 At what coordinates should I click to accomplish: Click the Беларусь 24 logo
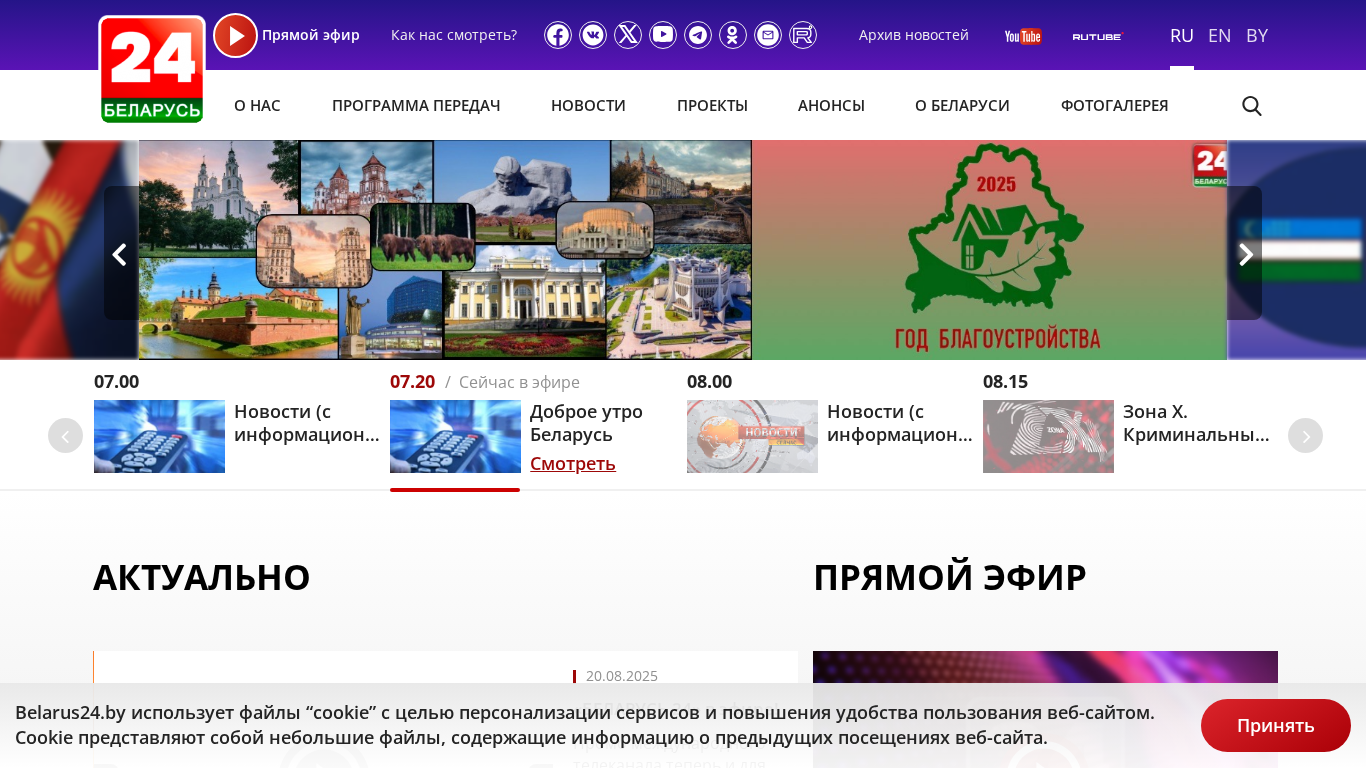coord(152,70)
